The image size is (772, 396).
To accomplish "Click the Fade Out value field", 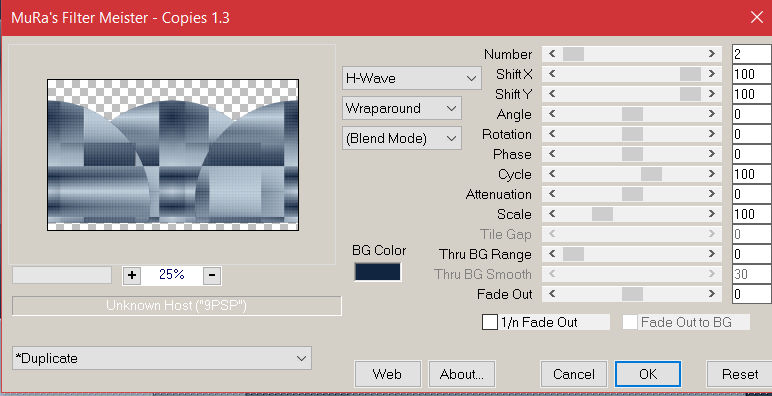I will (x=752, y=294).
